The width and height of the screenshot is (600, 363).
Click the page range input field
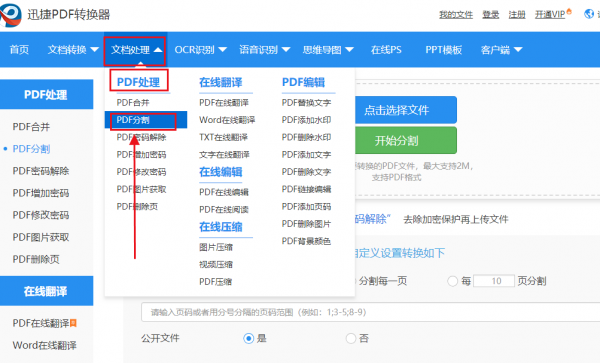[x=370, y=312]
